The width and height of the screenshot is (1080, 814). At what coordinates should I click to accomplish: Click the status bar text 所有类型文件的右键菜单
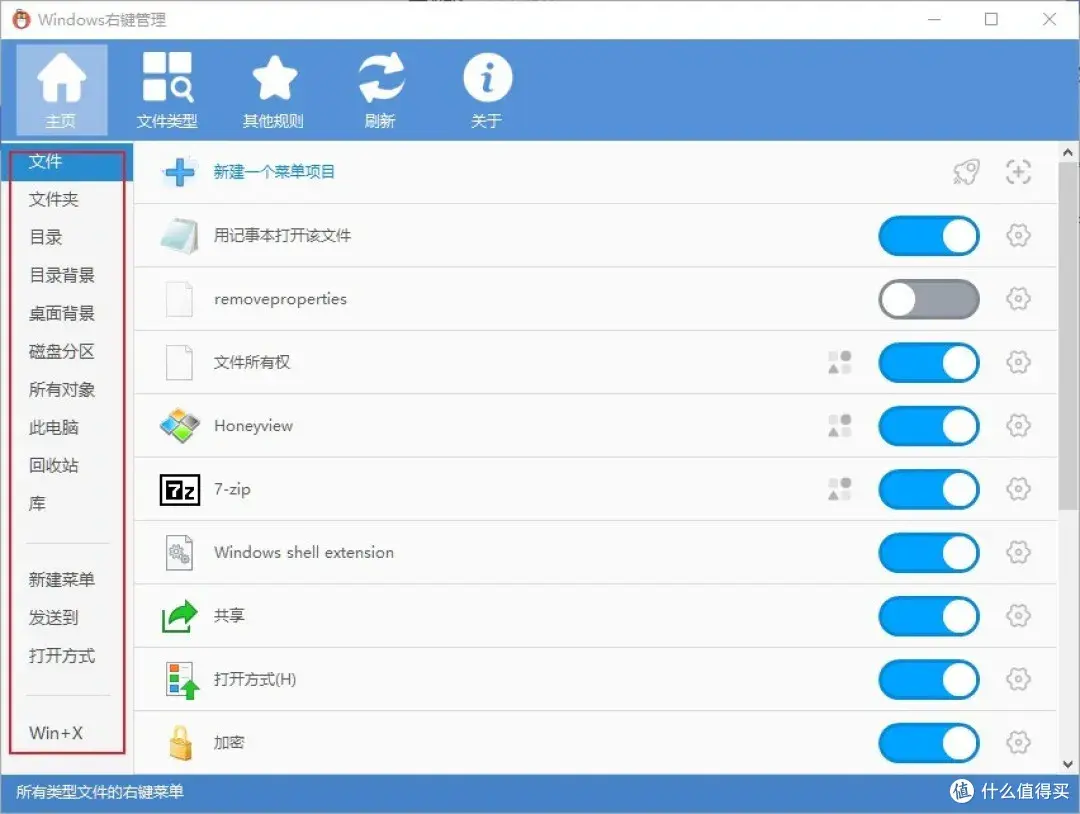tap(100, 792)
